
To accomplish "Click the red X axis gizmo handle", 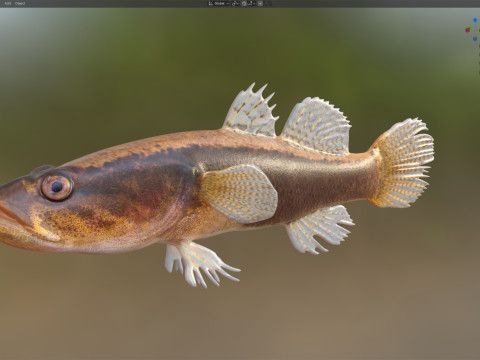I will pyautogui.click(x=468, y=30).
